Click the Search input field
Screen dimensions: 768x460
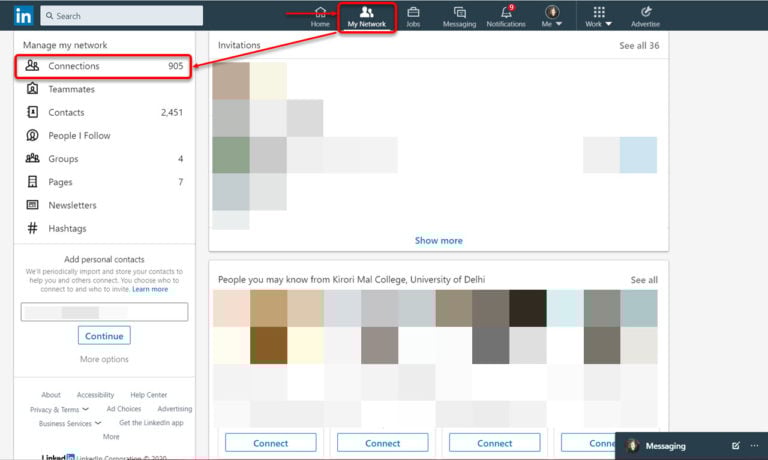click(121, 16)
